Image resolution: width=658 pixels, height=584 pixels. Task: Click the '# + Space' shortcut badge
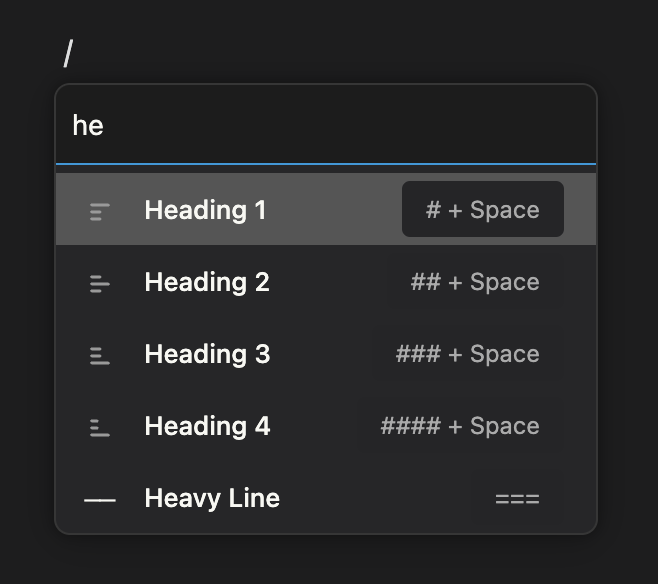(482, 210)
